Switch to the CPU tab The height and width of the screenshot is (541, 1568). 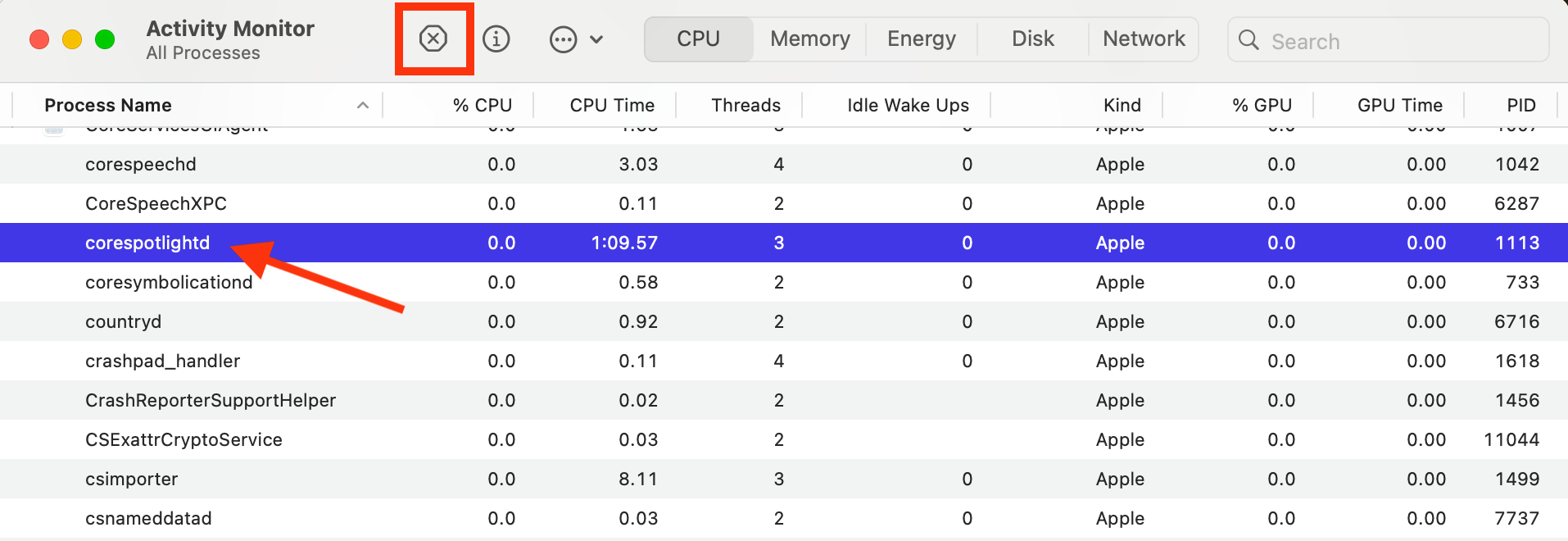click(698, 39)
